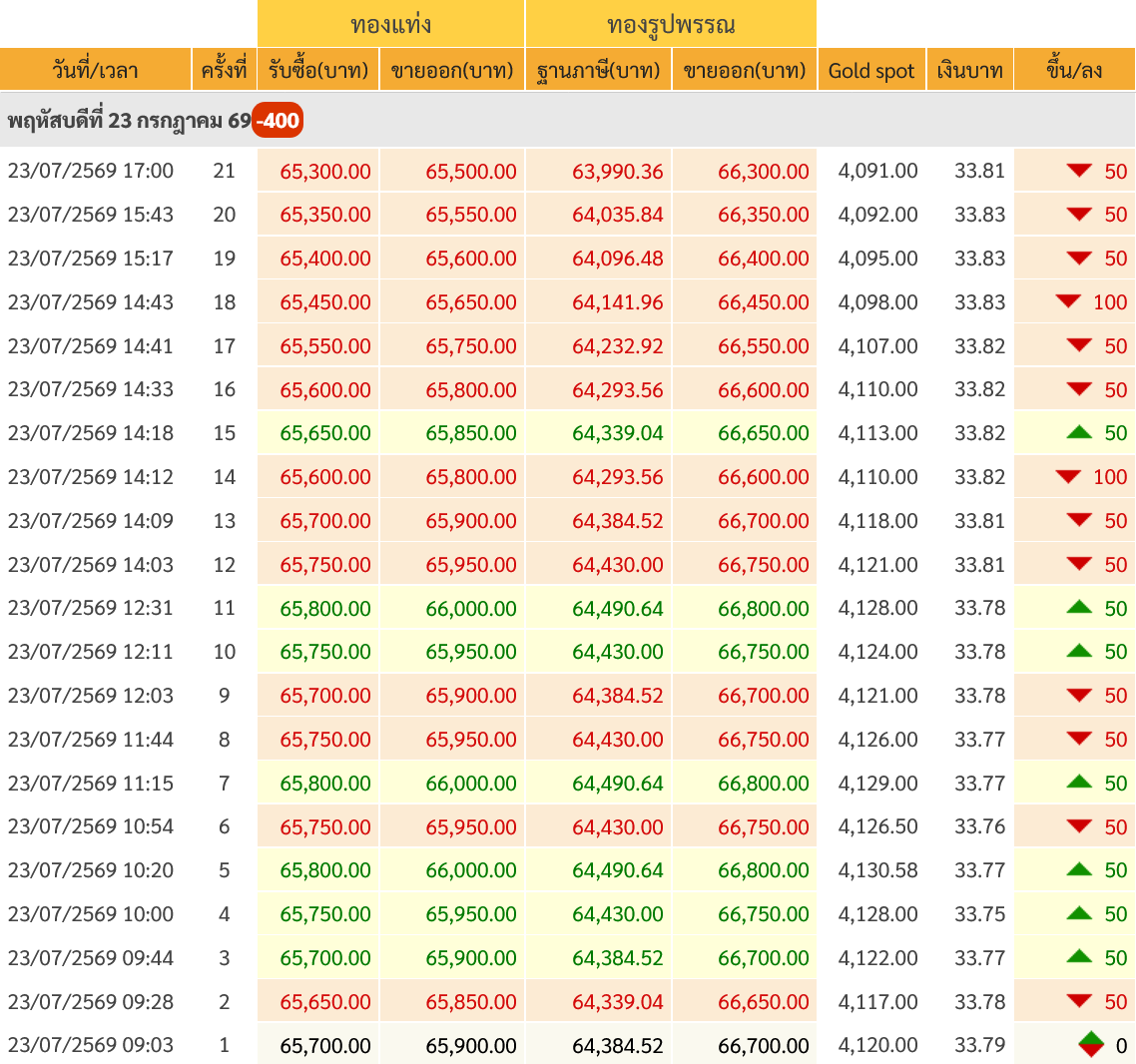The height and width of the screenshot is (1064, 1136).
Task: Click the red down arrow in the 10:54 row
Action: (1079, 826)
